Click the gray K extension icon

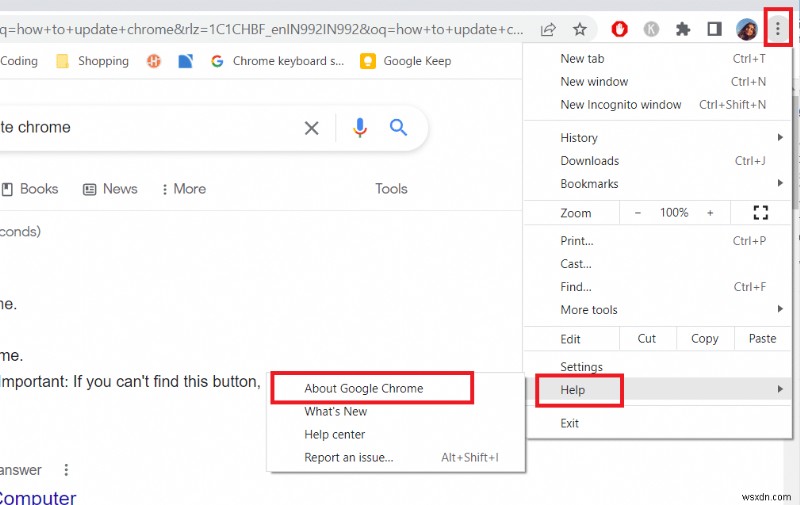[x=651, y=29]
